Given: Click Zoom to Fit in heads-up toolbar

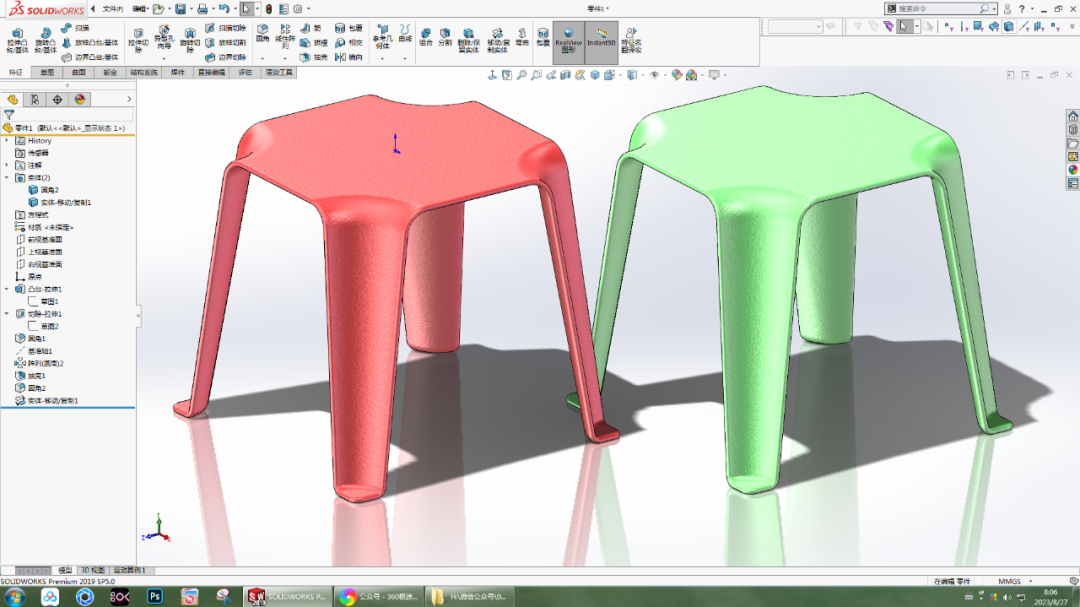Looking at the screenshot, I should click(x=522, y=74).
